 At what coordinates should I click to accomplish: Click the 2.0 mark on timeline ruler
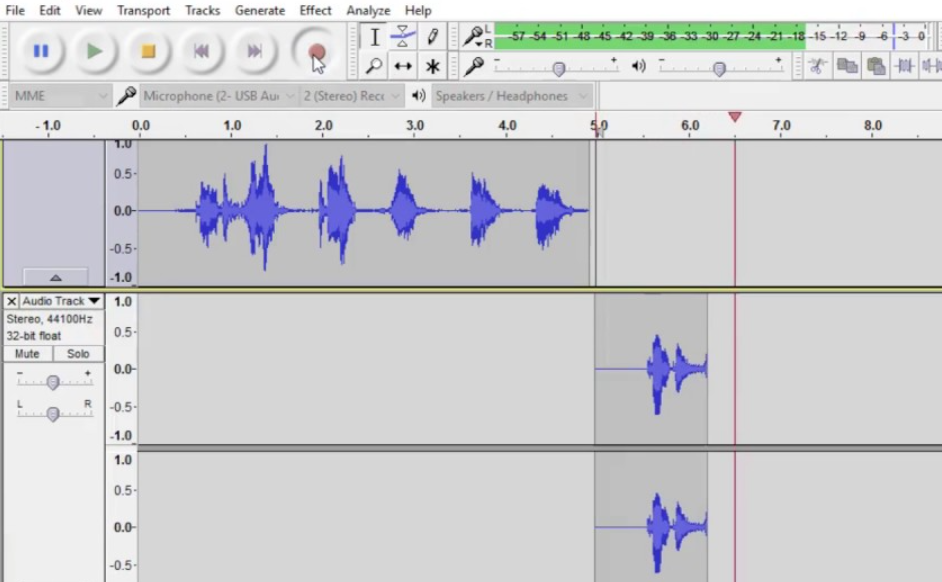click(323, 126)
